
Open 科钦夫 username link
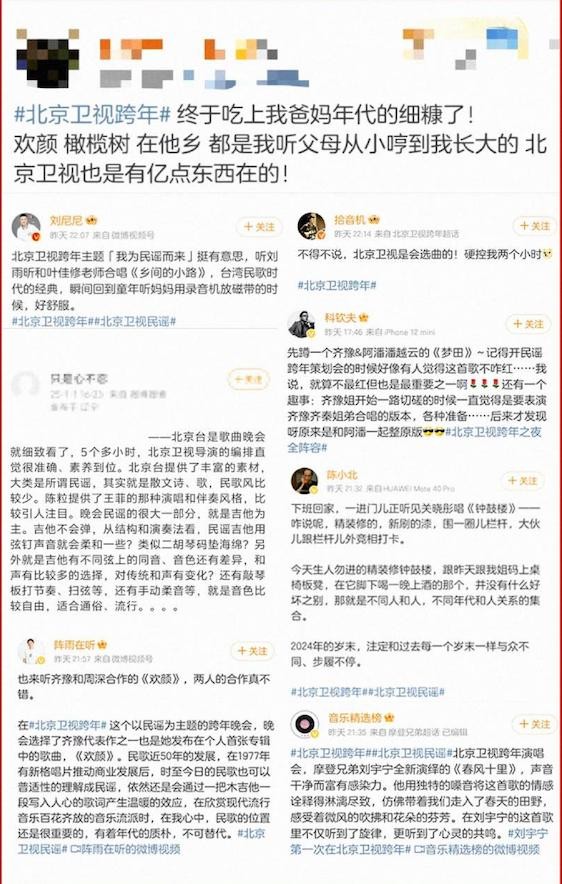tap(338, 317)
